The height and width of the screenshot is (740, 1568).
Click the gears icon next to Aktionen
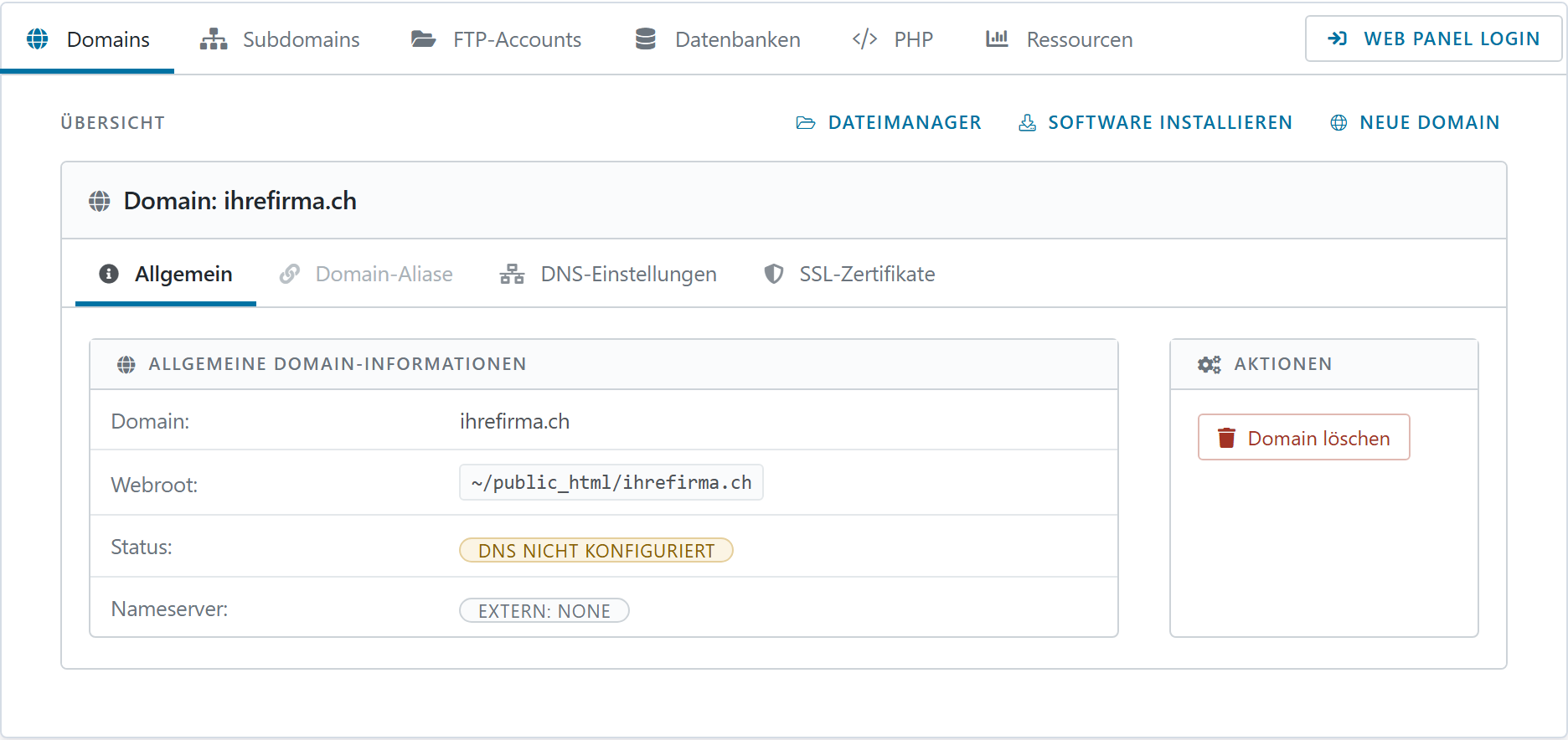point(1210,364)
